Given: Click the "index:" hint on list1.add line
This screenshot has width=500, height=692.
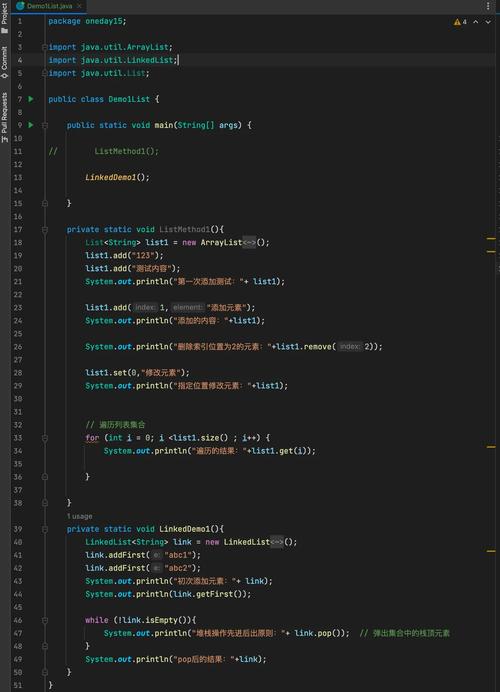Looking at the screenshot, I should (x=145, y=307).
